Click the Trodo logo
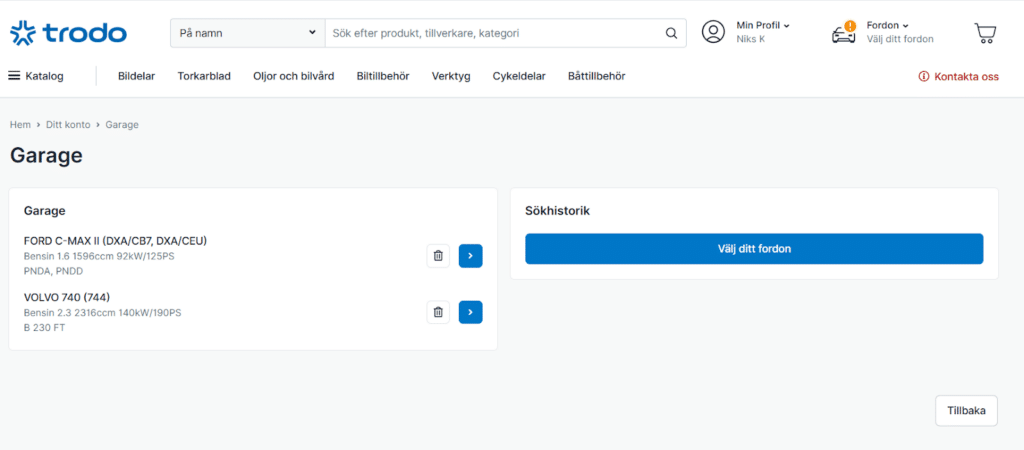The height and width of the screenshot is (450, 1024). (x=68, y=33)
